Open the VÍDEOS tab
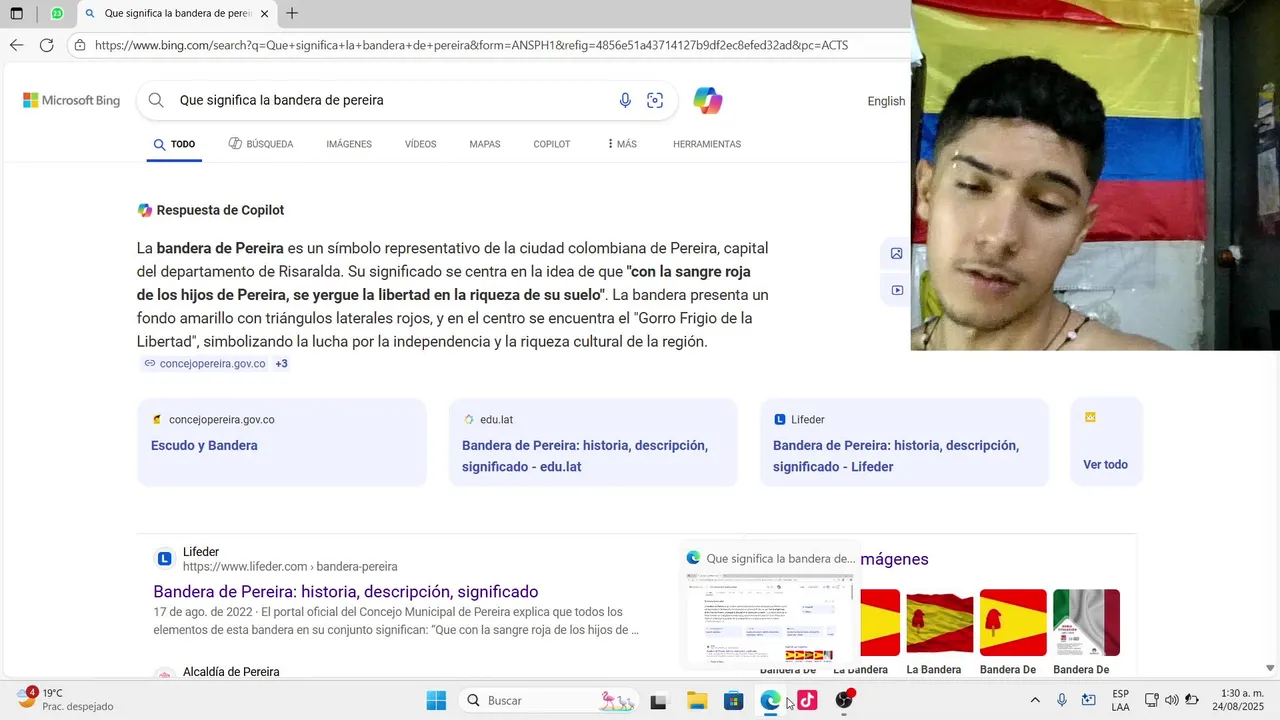 (421, 144)
